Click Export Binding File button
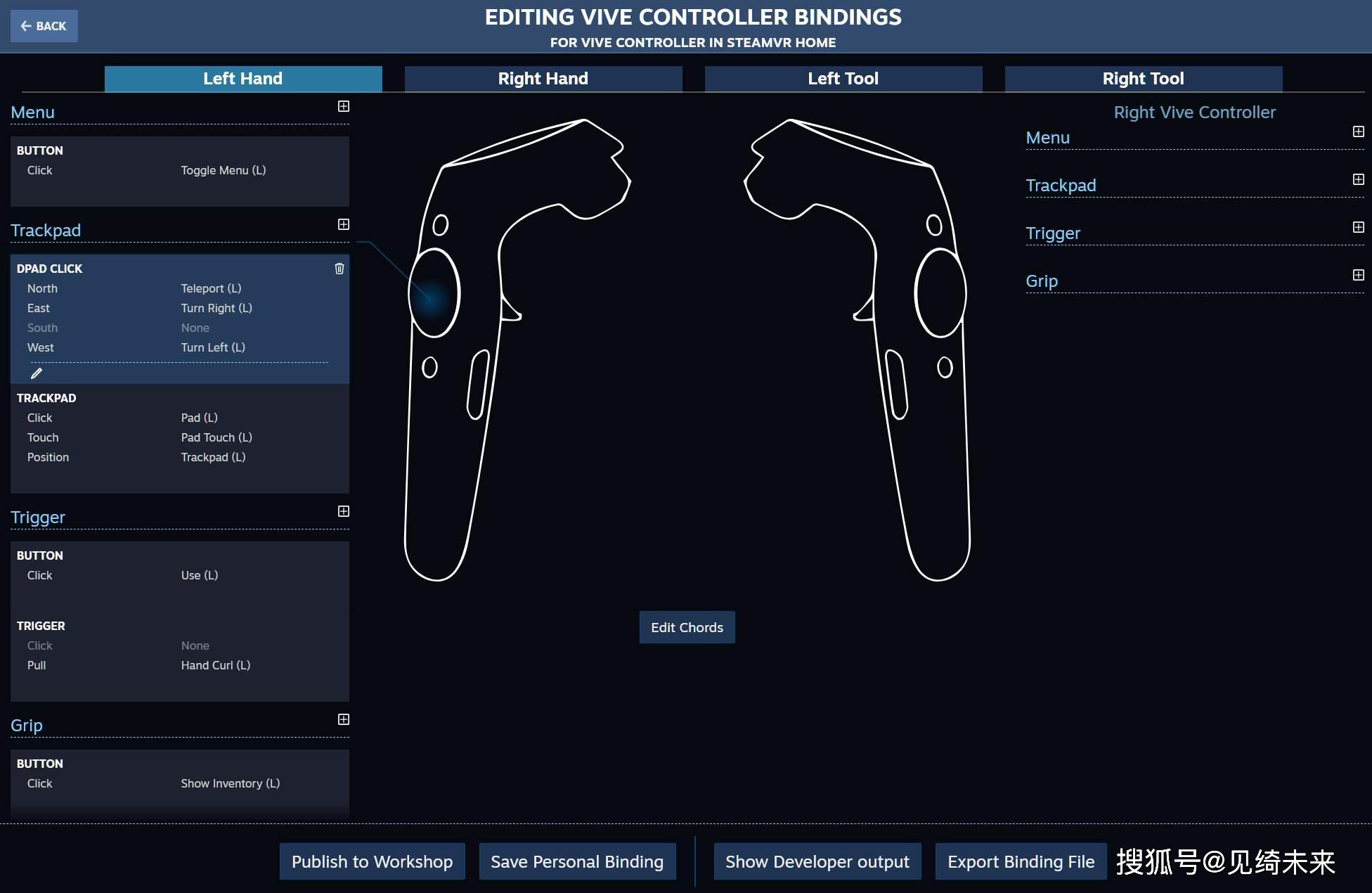The height and width of the screenshot is (893, 1372). coord(1021,861)
